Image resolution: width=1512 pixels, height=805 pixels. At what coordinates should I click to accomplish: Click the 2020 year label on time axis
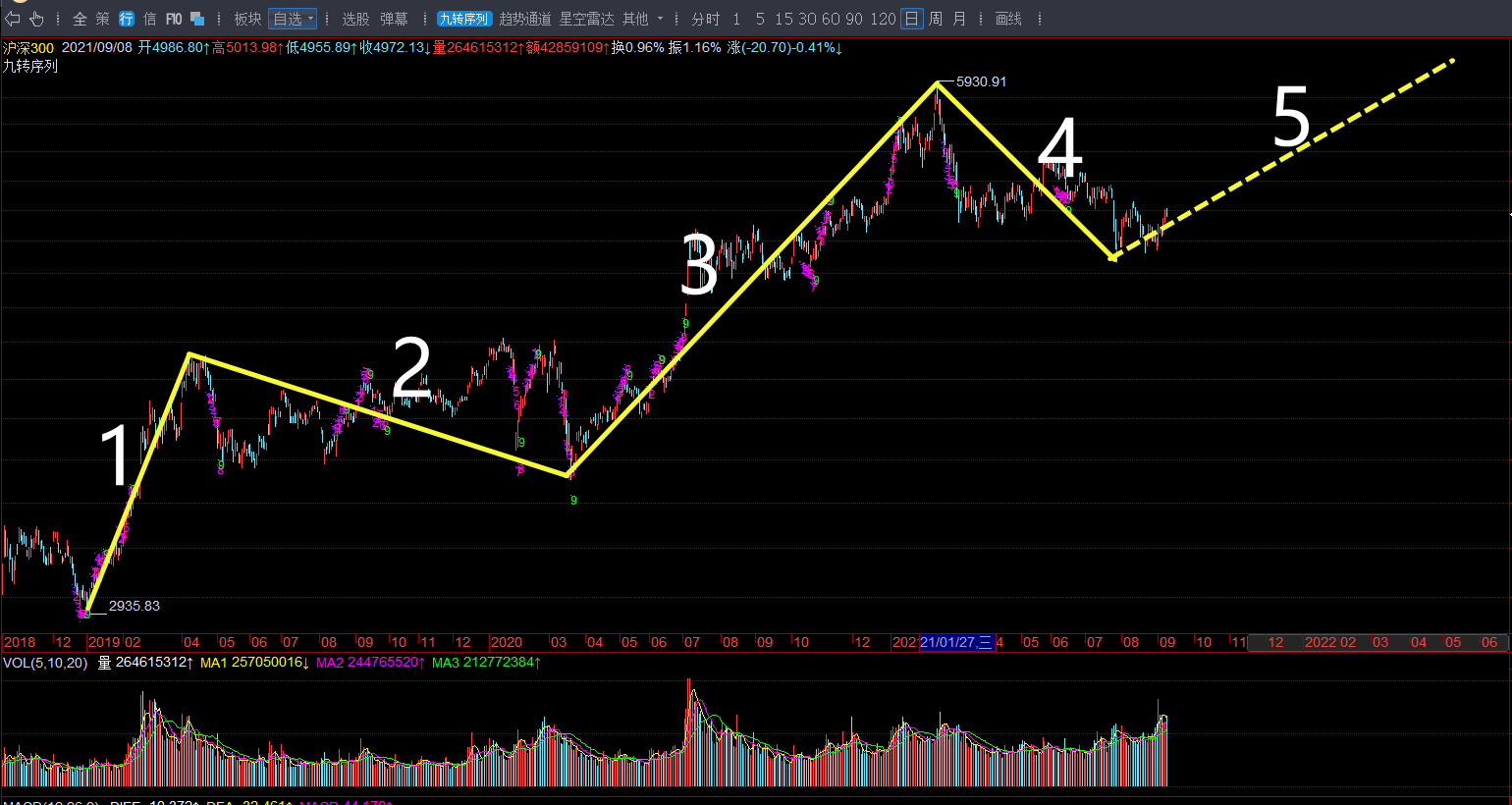[506, 642]
